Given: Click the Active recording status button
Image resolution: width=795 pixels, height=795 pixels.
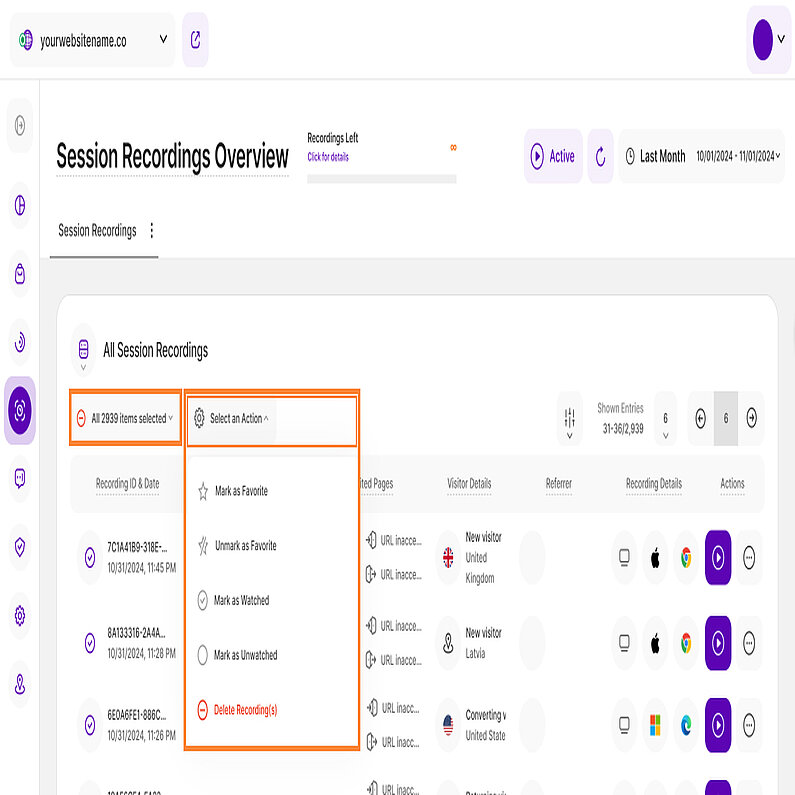Looking at the screenshot, I should (553, 156).
